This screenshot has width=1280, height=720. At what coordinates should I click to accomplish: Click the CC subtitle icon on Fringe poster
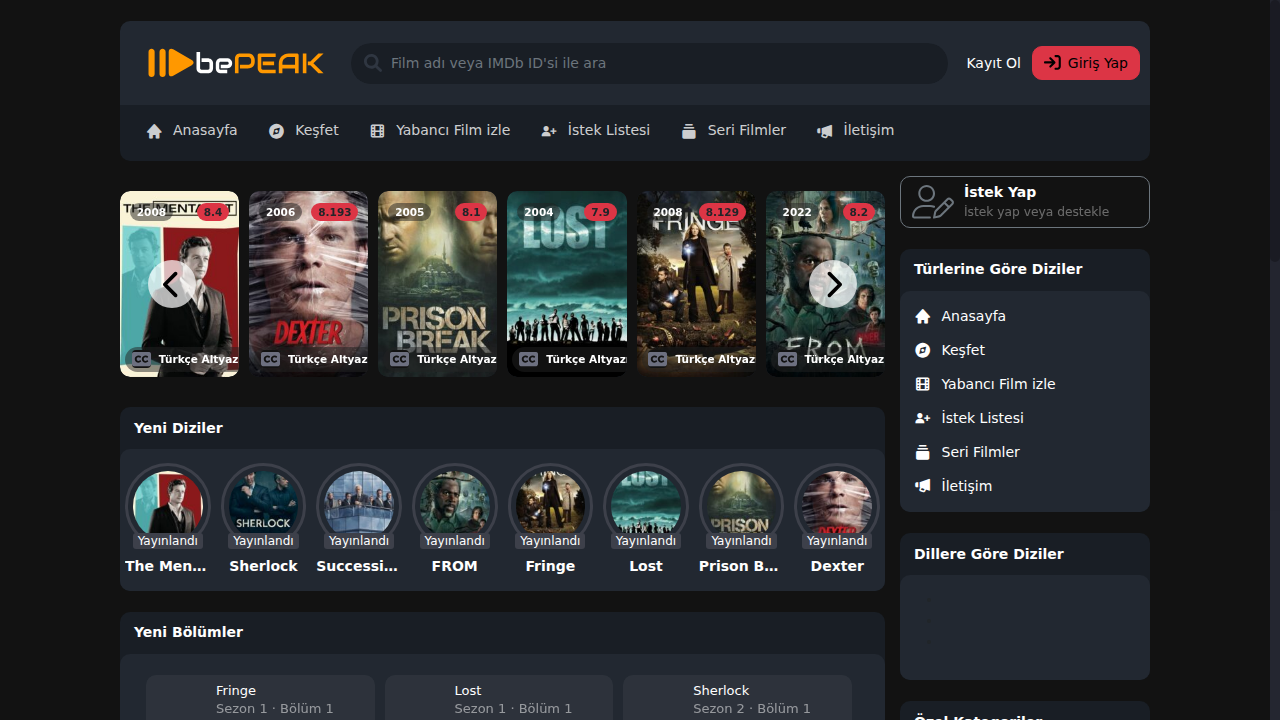tap(658, 359)
